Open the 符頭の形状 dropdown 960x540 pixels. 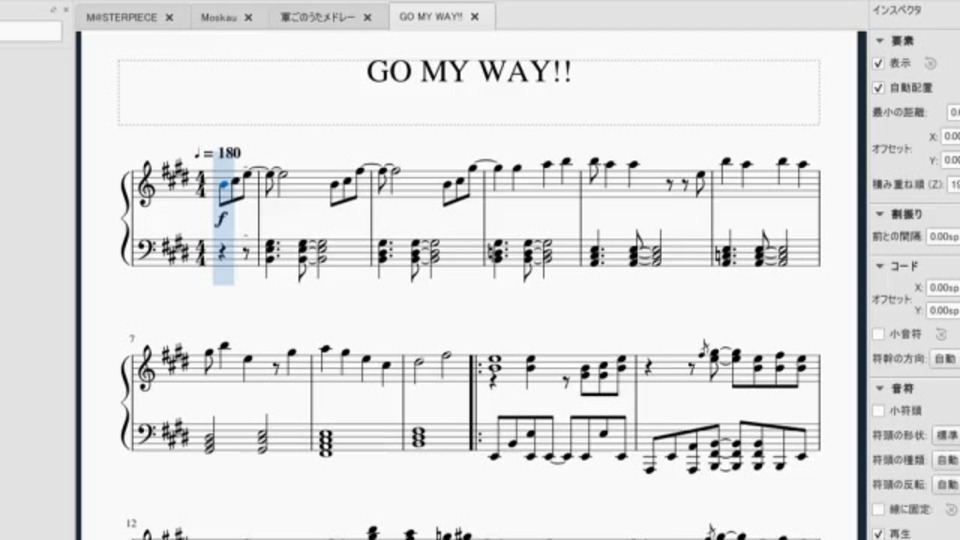point(947,435)
